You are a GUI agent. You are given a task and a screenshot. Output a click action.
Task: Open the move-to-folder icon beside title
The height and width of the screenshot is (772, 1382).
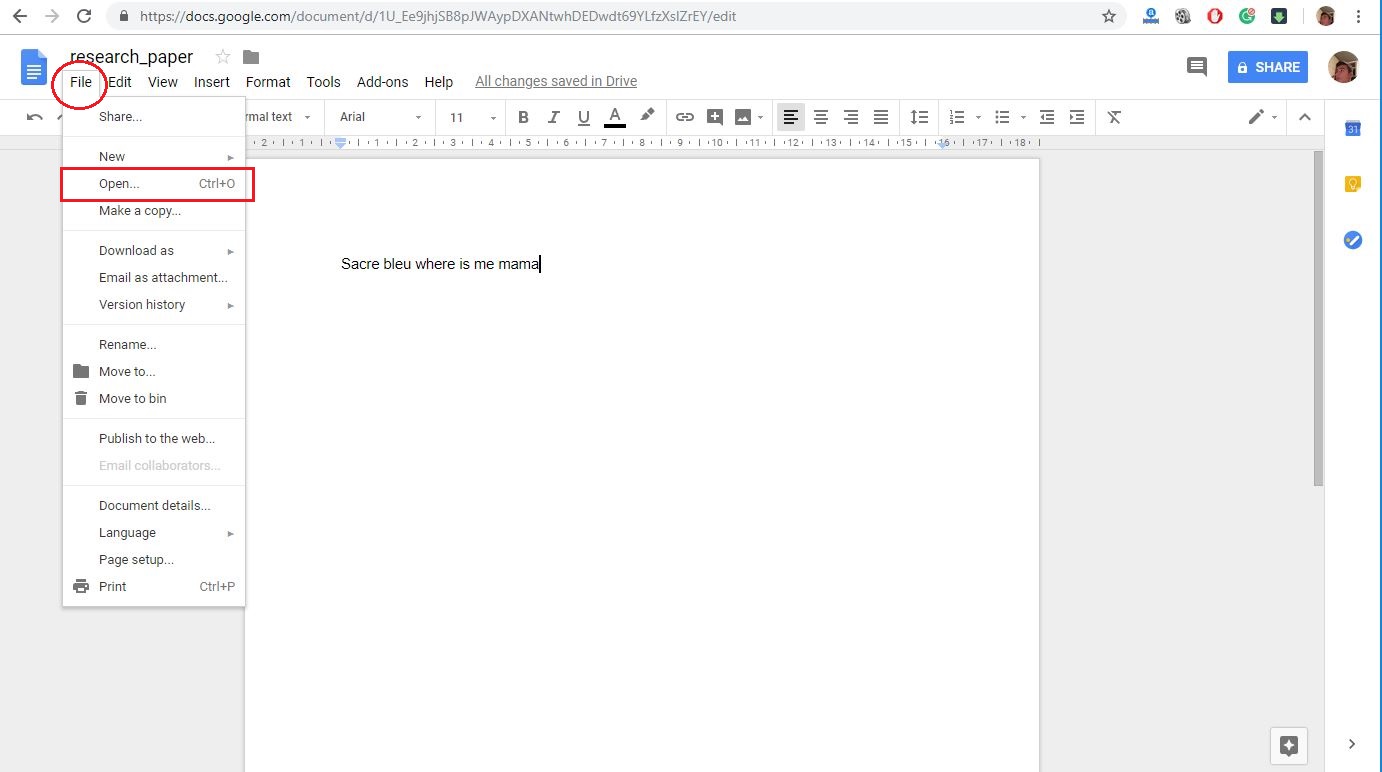tap(251, 57)
